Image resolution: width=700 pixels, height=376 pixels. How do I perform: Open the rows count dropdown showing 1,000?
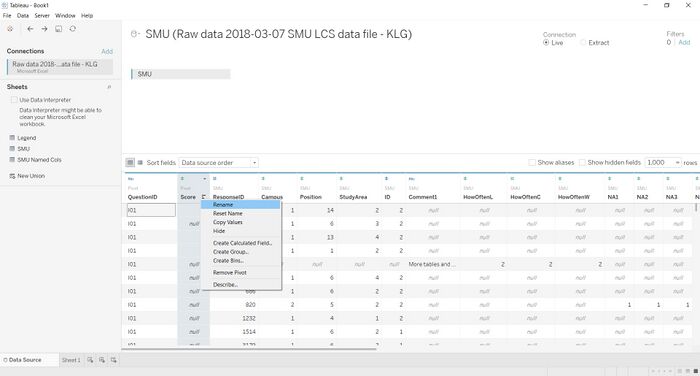click(663, 163)
